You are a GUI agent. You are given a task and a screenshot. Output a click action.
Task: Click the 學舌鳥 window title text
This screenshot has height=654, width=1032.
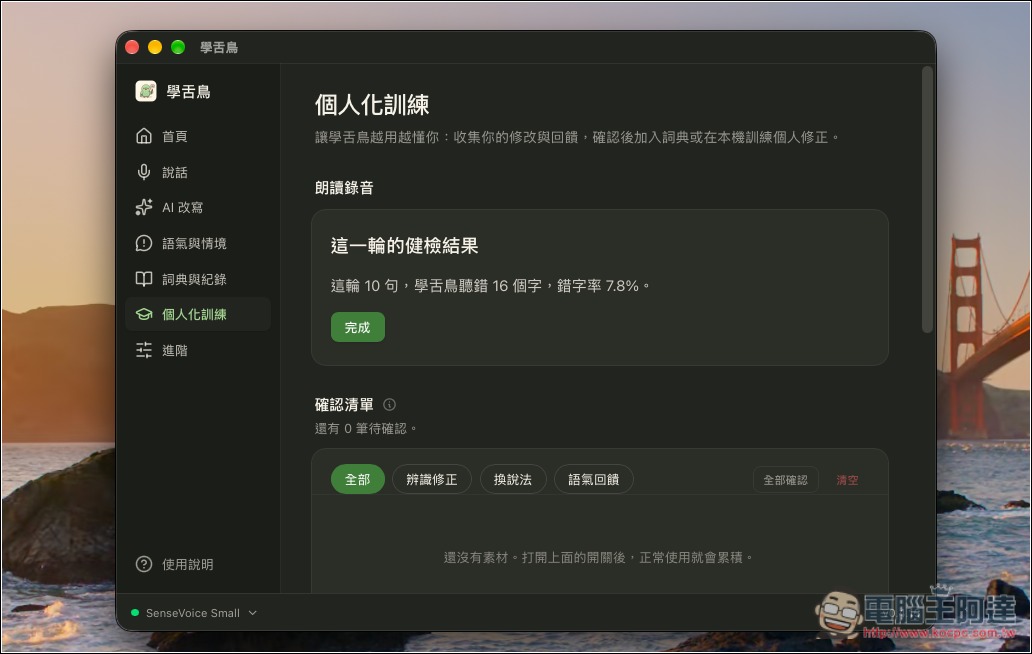pos(219,47)
